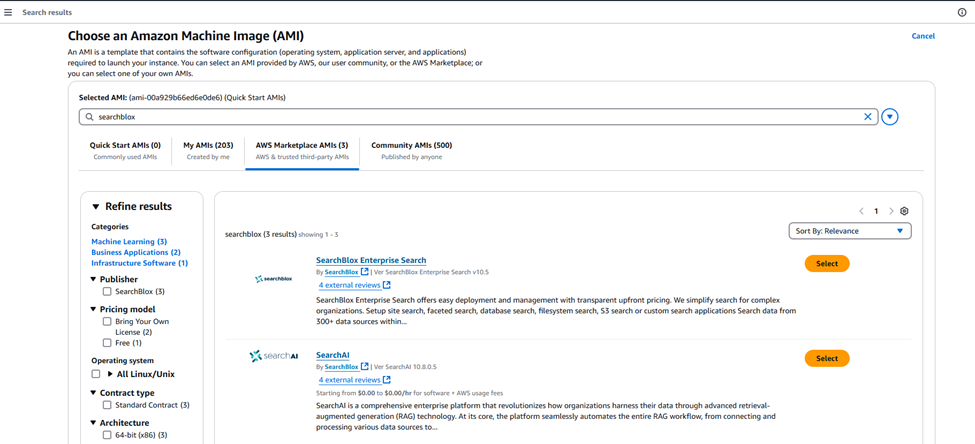Go to next results page arrow
This screenshot has width=975, height=444.
890,211
